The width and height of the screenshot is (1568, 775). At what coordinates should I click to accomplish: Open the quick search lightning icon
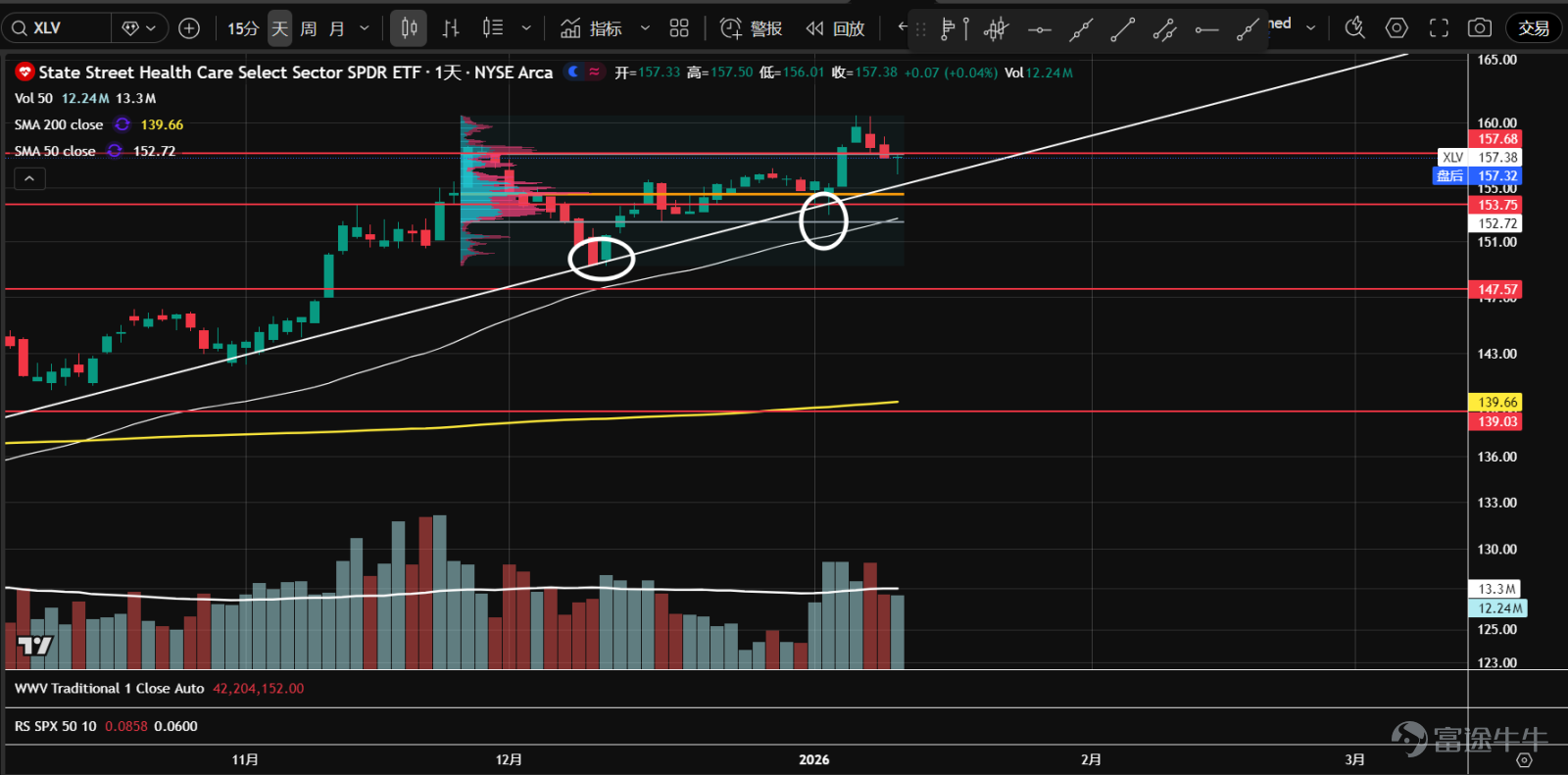1355,28
